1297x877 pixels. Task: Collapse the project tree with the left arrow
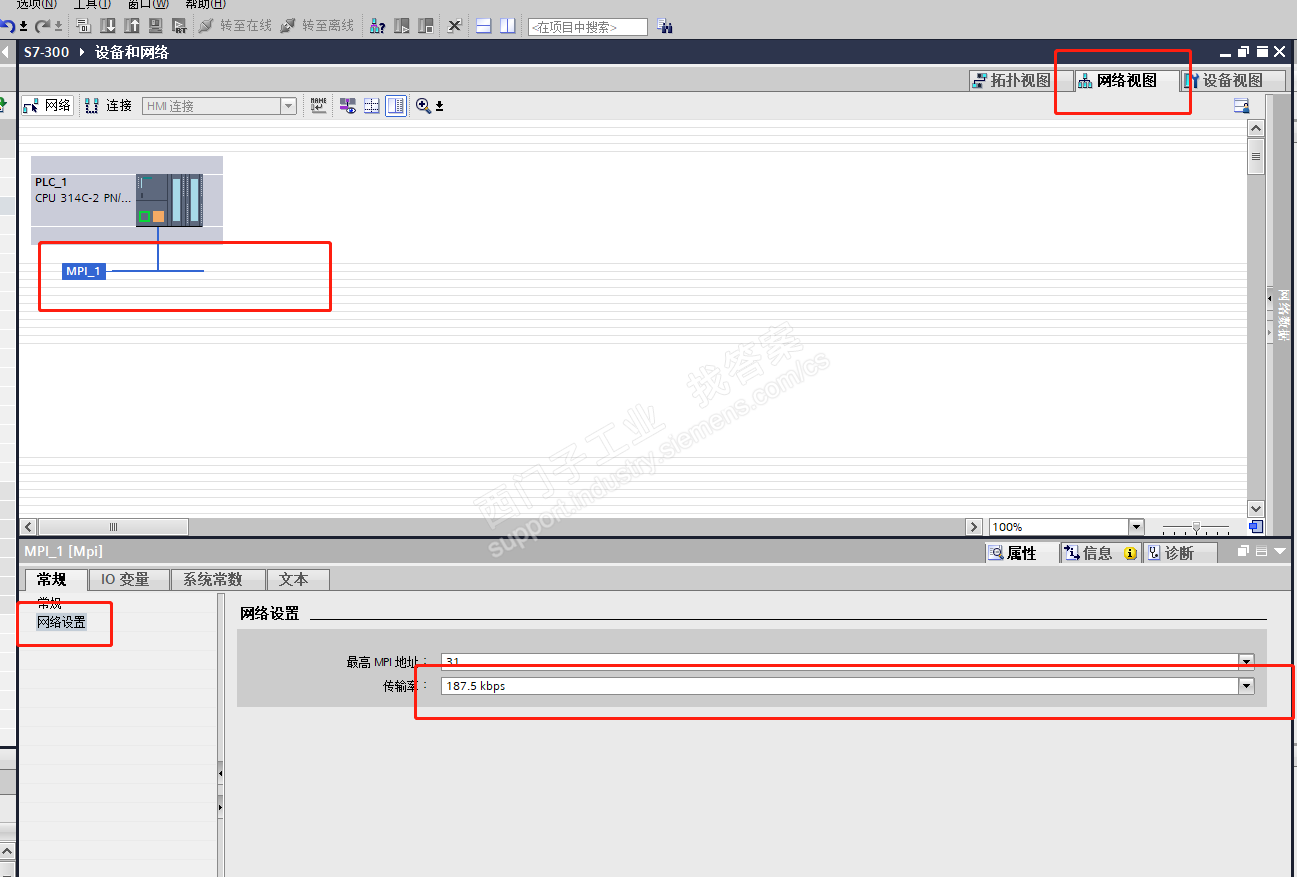pos(6,51)
